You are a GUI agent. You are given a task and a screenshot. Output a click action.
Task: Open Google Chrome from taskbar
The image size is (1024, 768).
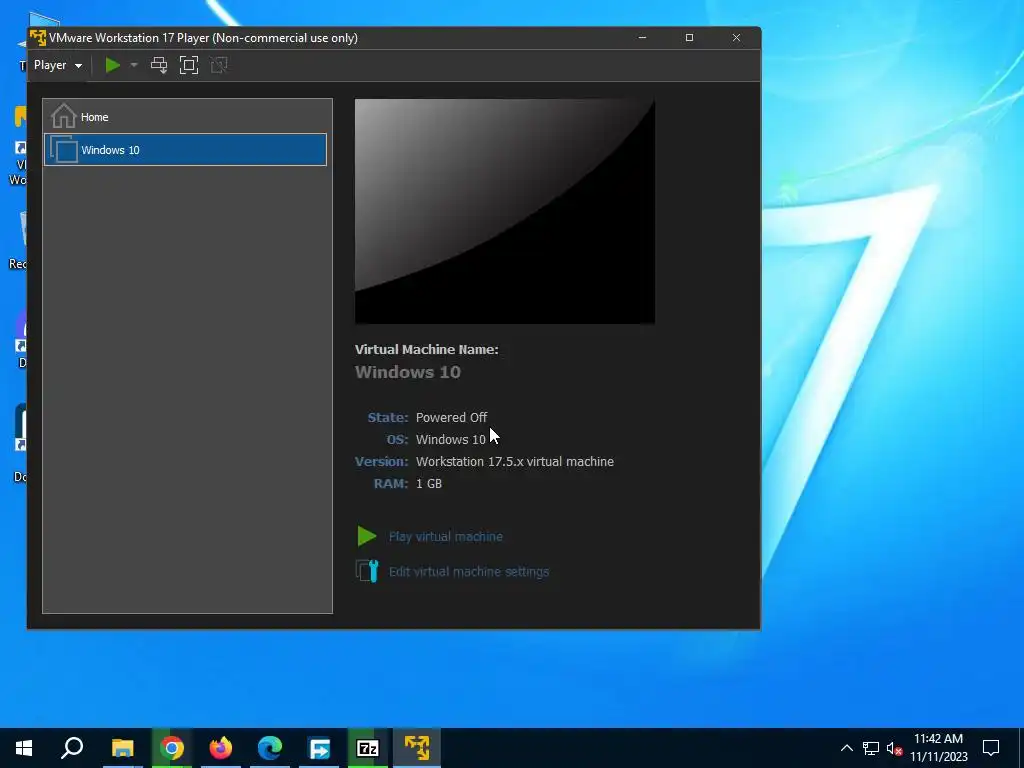point(172,748)
